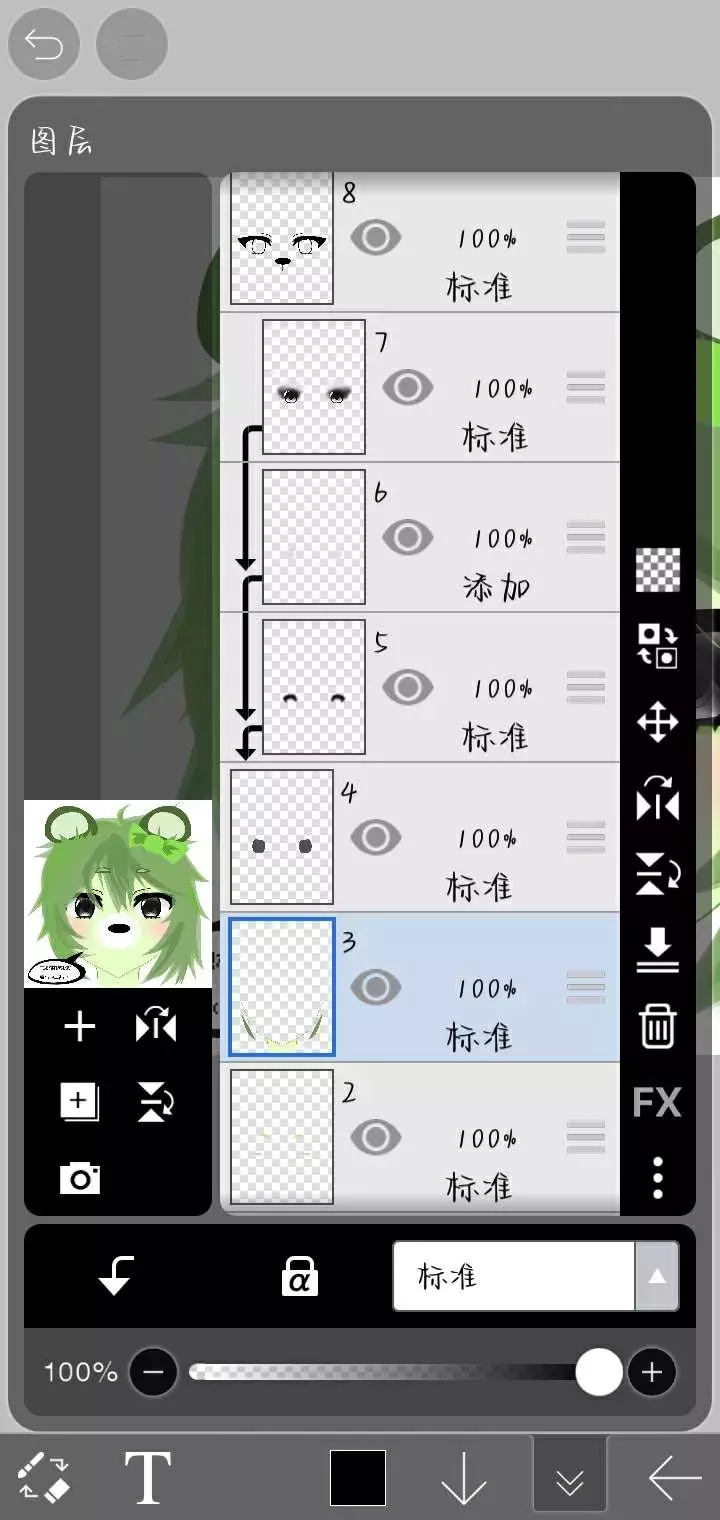Open the three-dot more options menu

(657, 1178)
